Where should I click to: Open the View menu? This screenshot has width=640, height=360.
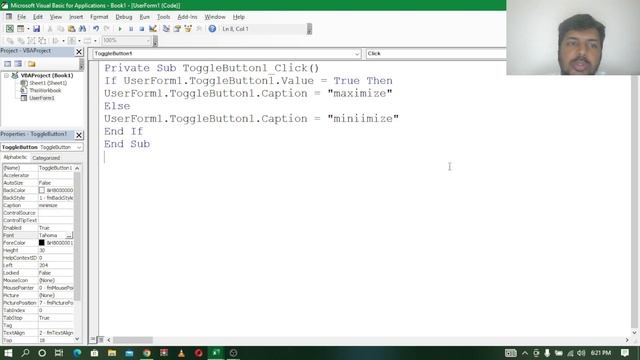[56, 17]
